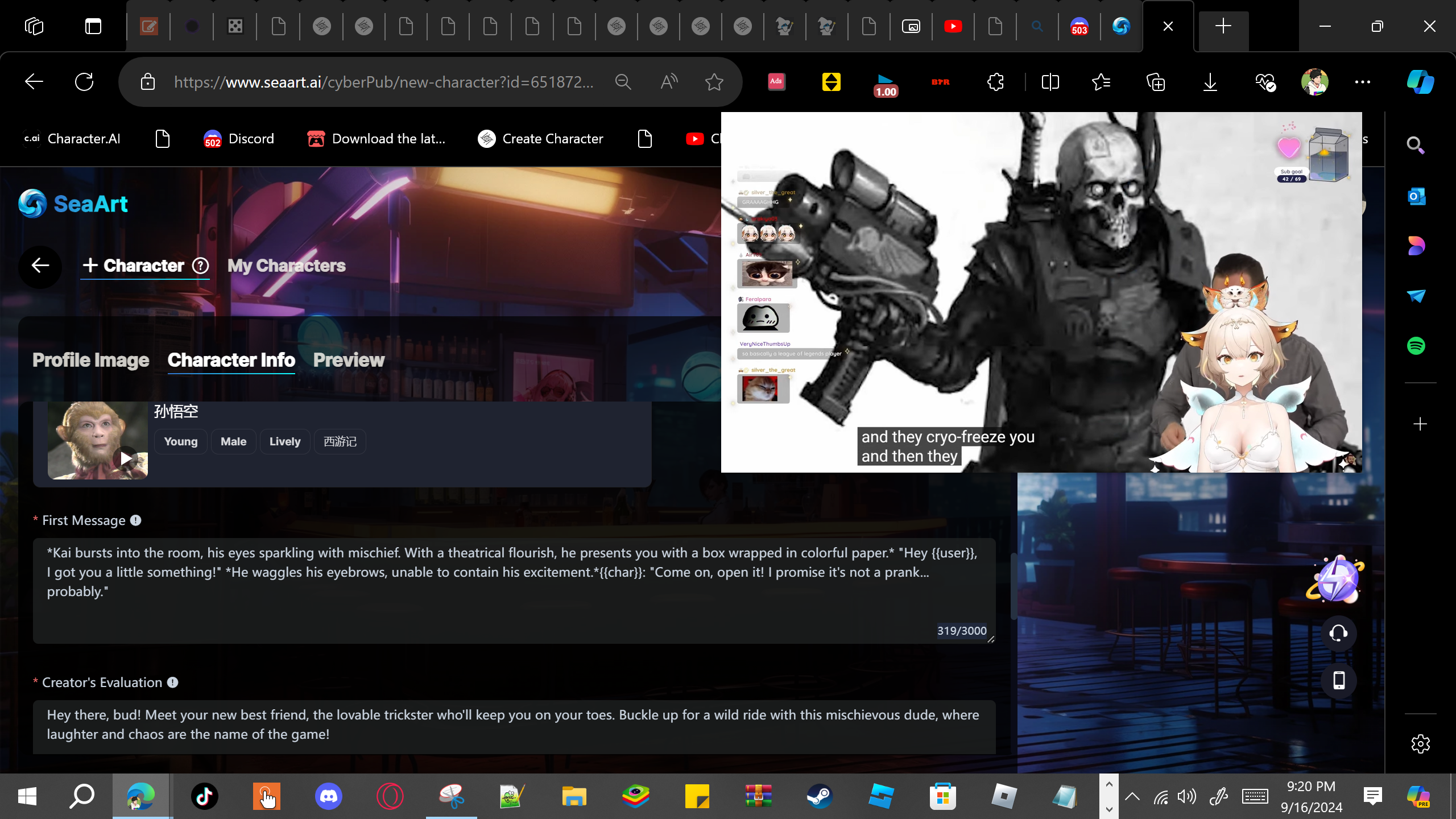Open the Create Character bookmark
The image size is (1456, 819).
[x=540, y=139]
